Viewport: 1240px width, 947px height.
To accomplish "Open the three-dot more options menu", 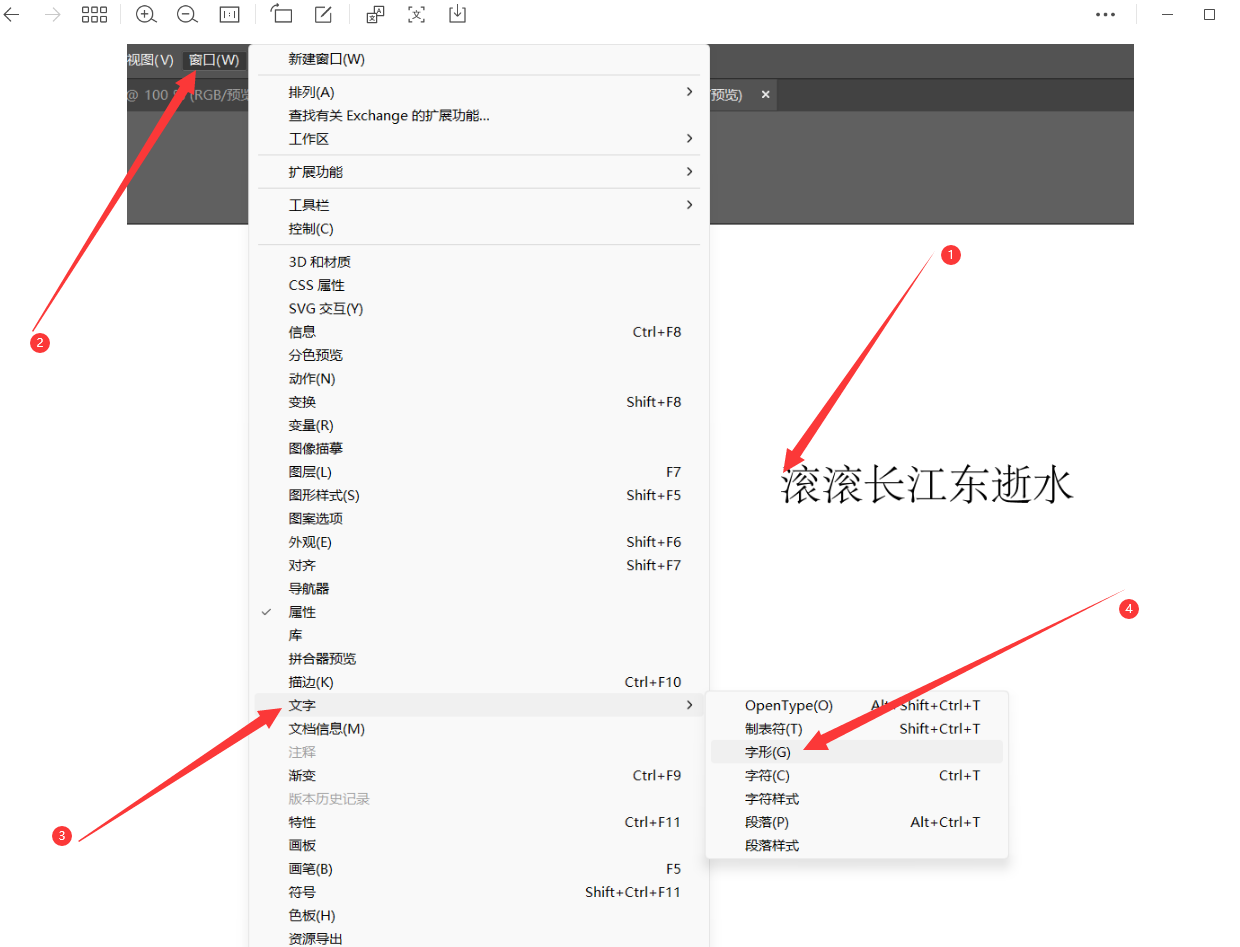I will [1105, 15].
